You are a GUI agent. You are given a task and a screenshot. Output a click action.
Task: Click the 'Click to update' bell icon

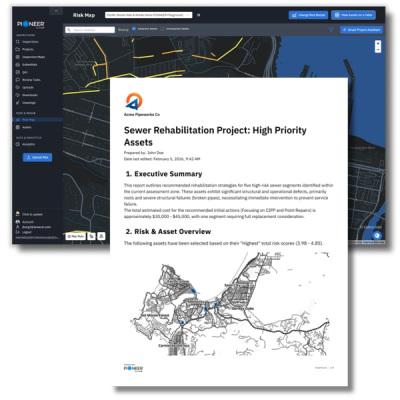[x=18, y=214]
